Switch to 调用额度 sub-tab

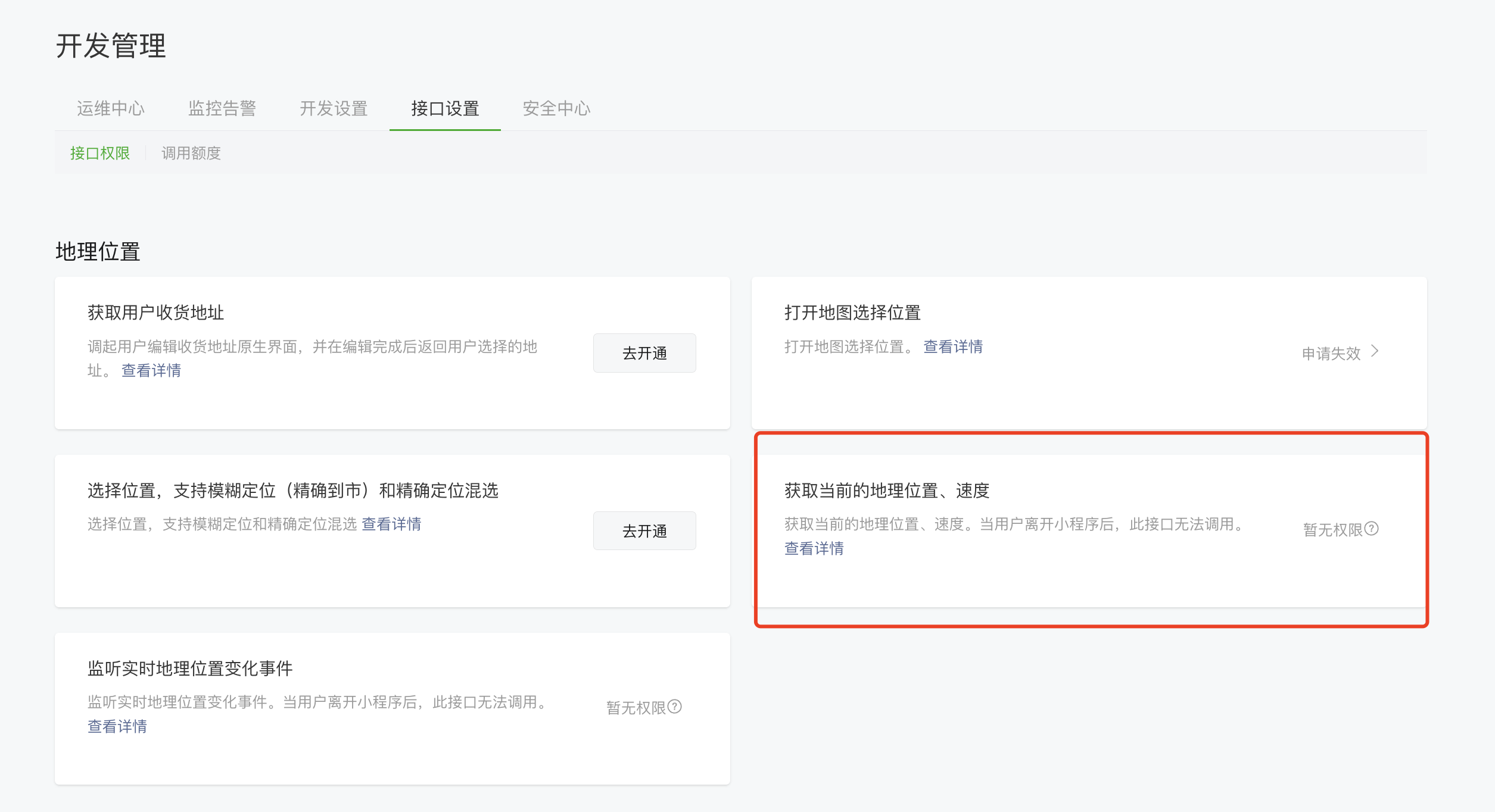tap(191, 154)
